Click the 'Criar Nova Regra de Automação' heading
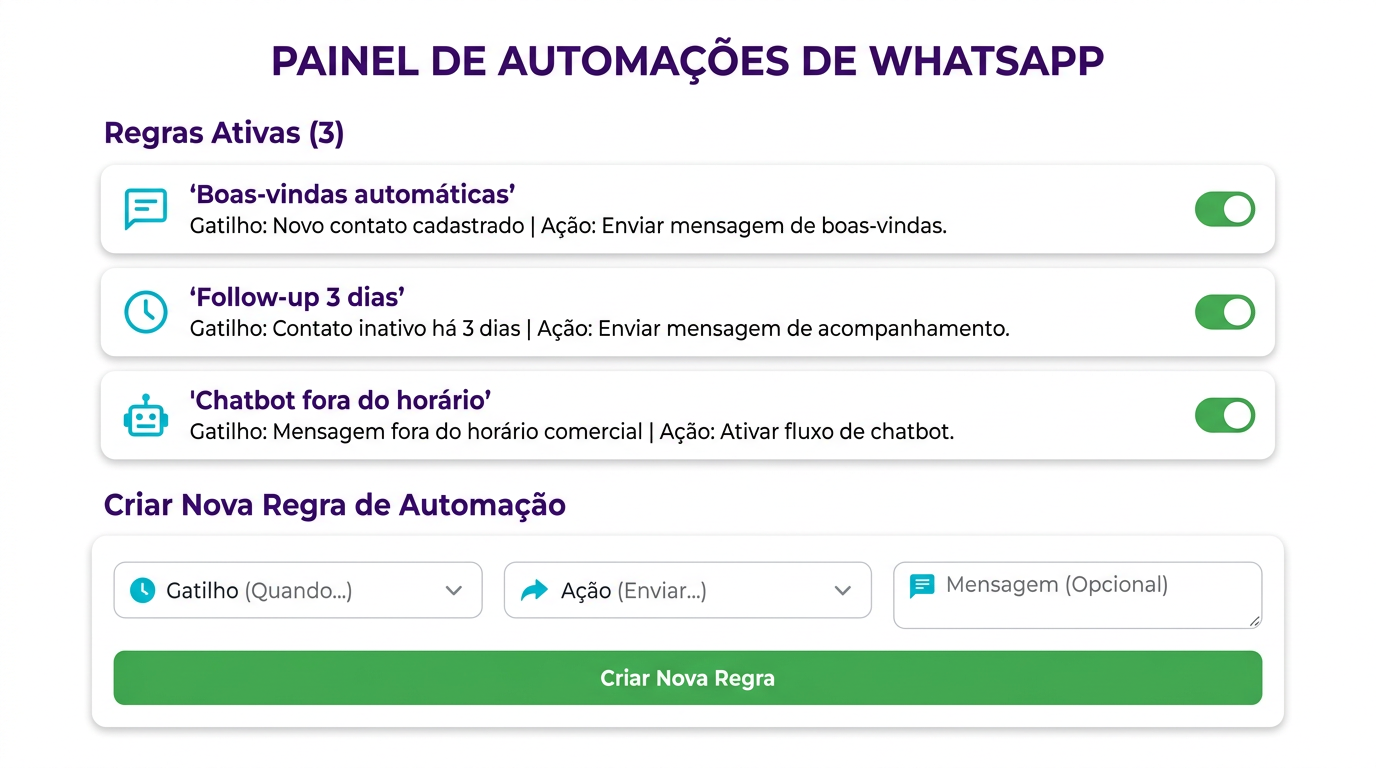Viewport: 1376px width, 768px height. click(x=335, y=504)
